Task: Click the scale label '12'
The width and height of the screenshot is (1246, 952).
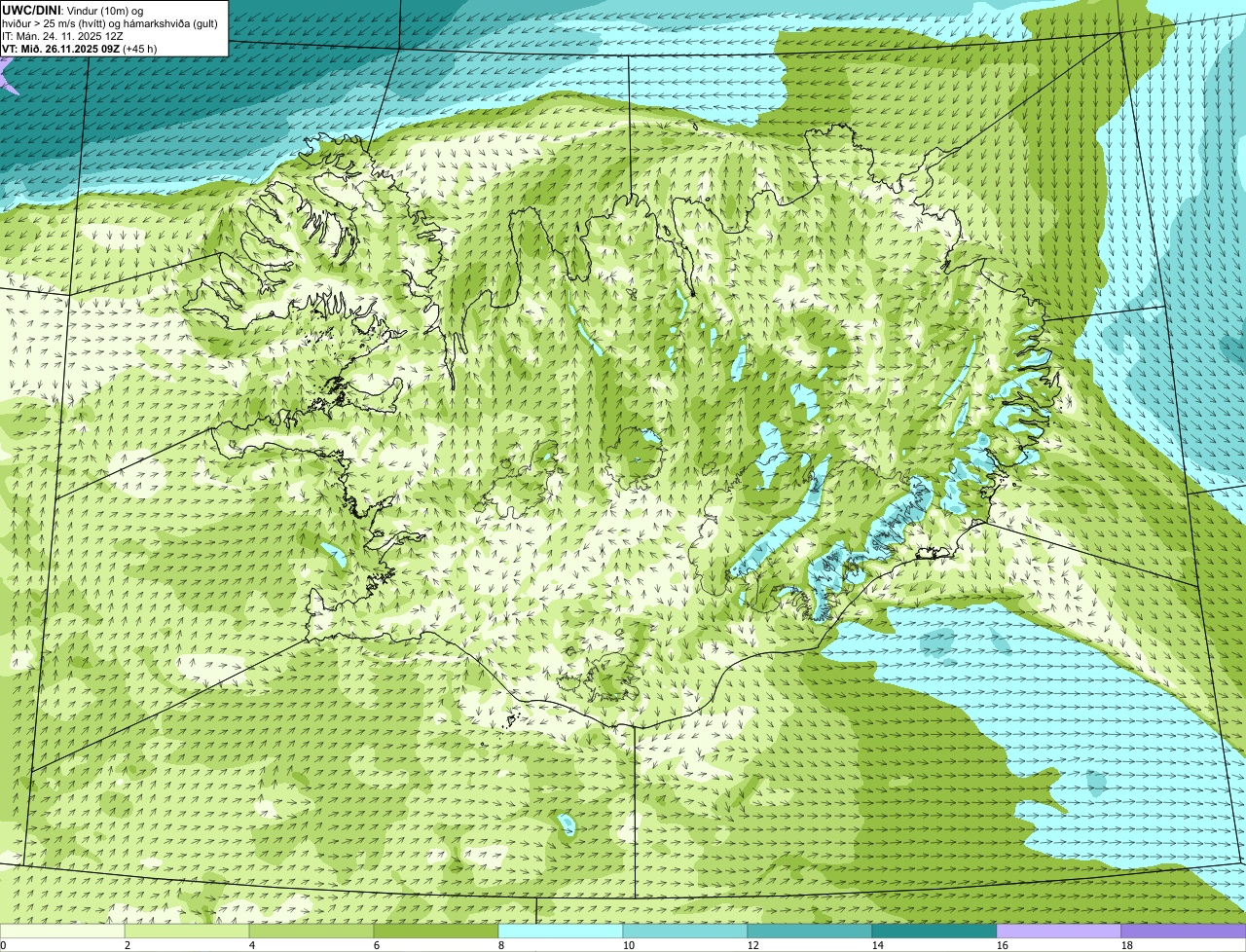Action: pos(753,945)
